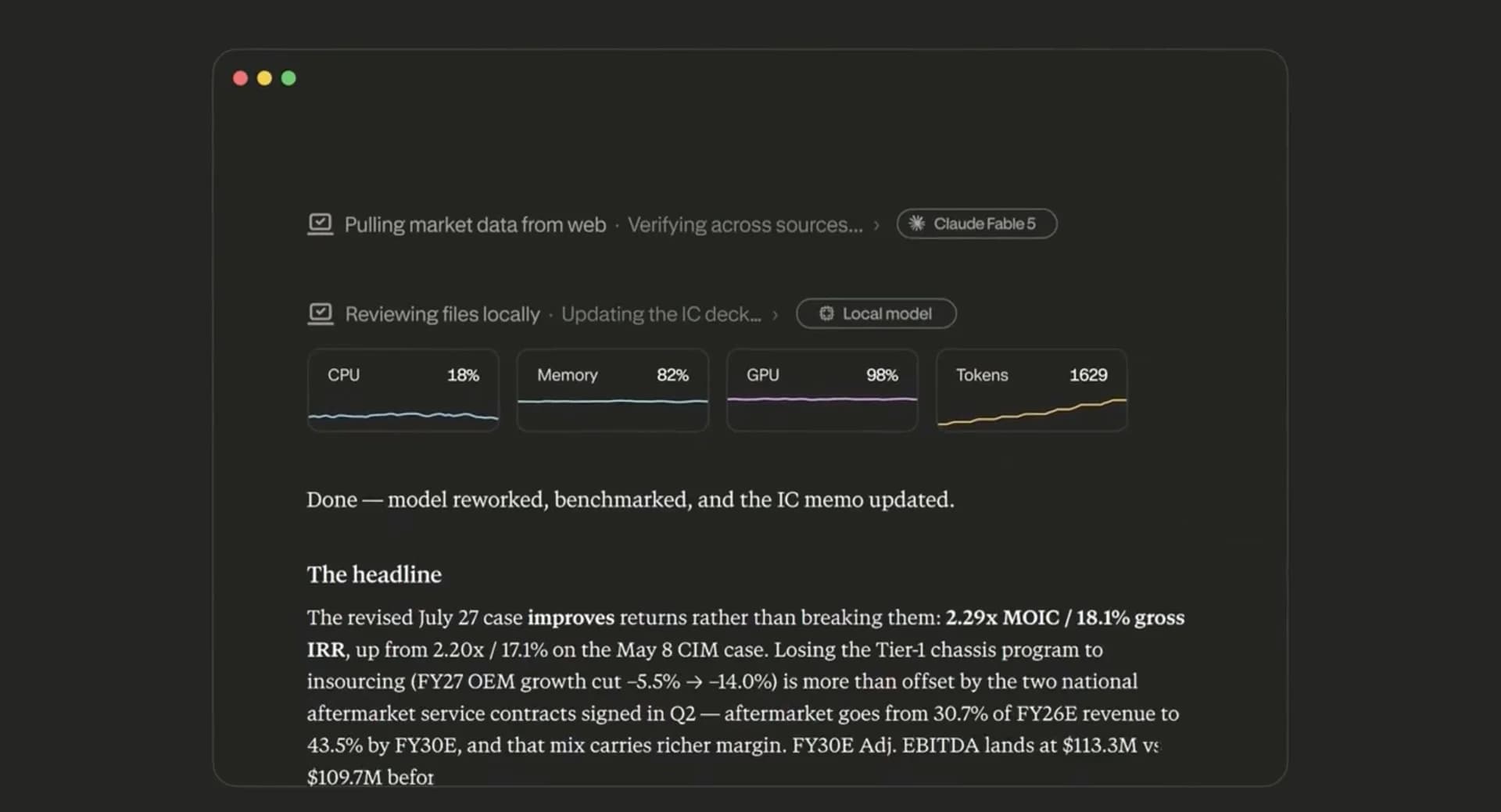This screenshot has height=812, width=1501.
Task: Select the Memory 82% usage card
Action: (x=612, y=390)
